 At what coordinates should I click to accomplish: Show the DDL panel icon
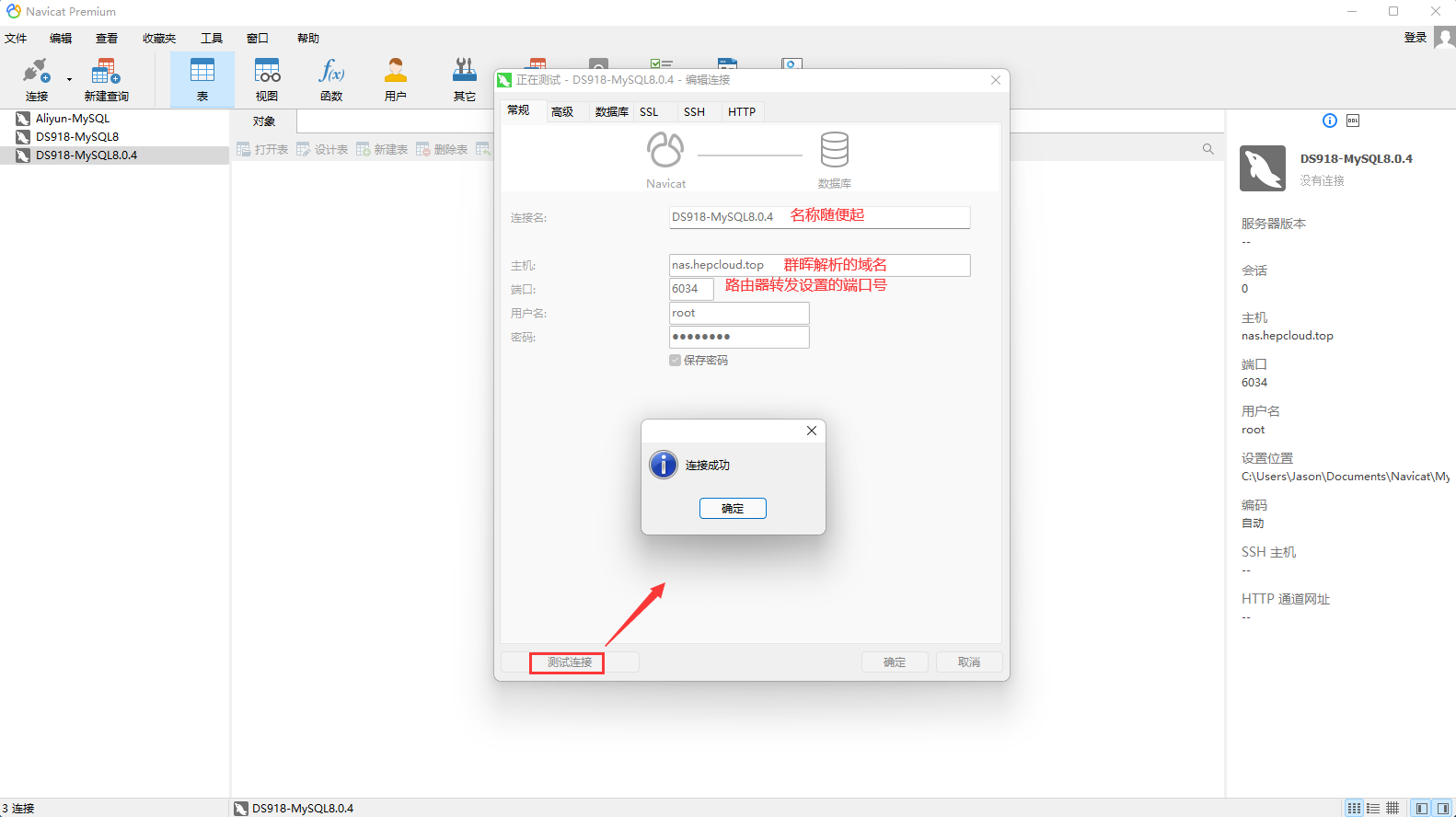click(x=1352, y=121)
